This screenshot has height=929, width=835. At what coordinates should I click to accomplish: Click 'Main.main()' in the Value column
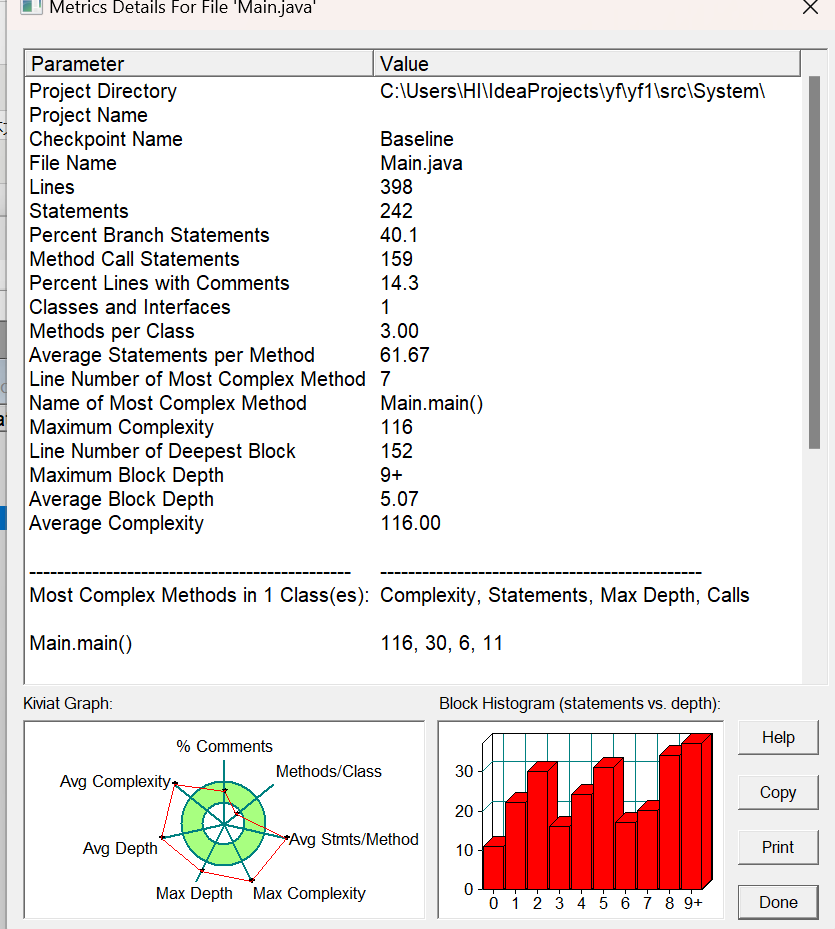pyautogui.click(x=431, y=403)
